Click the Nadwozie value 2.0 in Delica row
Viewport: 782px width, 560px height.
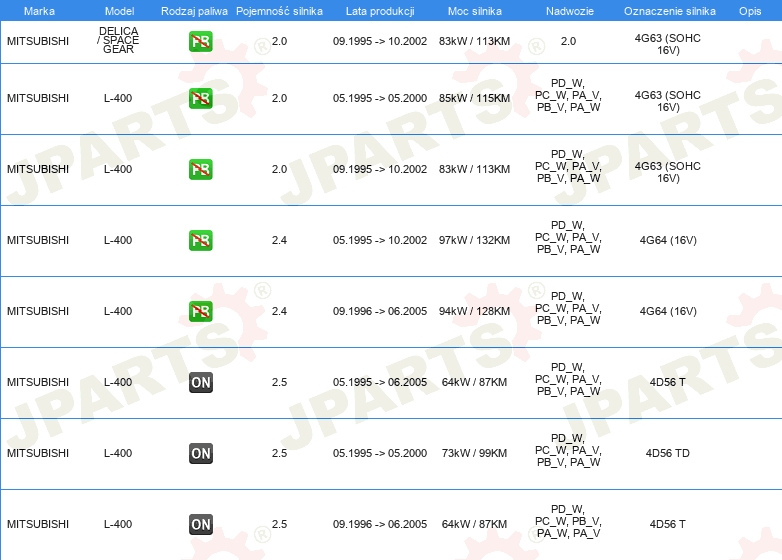click(568, 41)
